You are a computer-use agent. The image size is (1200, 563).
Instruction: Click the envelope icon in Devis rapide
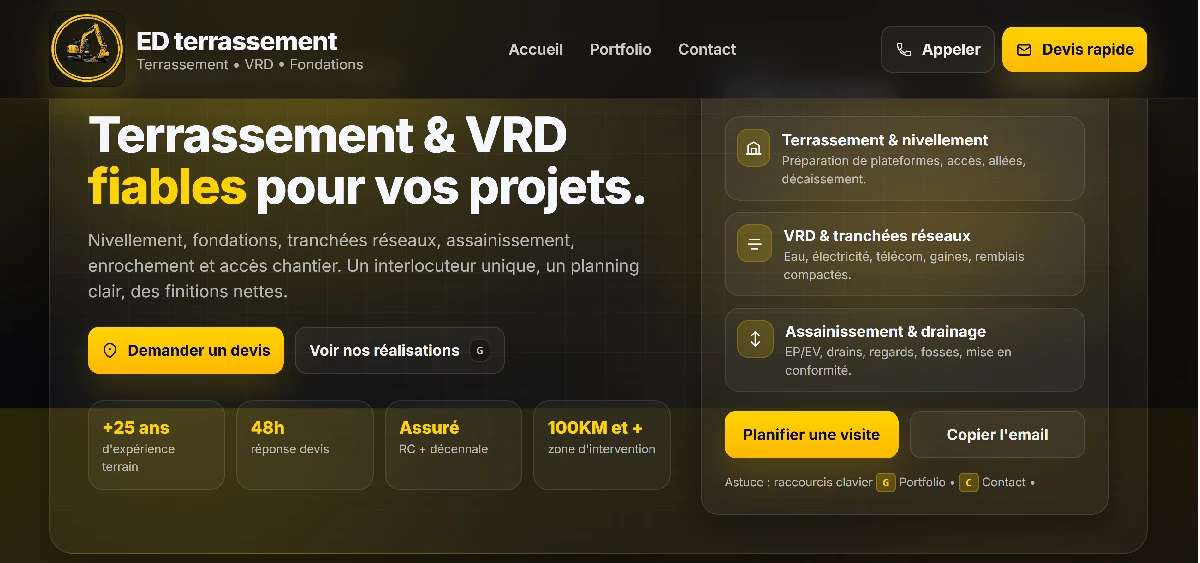(1024, 50)
